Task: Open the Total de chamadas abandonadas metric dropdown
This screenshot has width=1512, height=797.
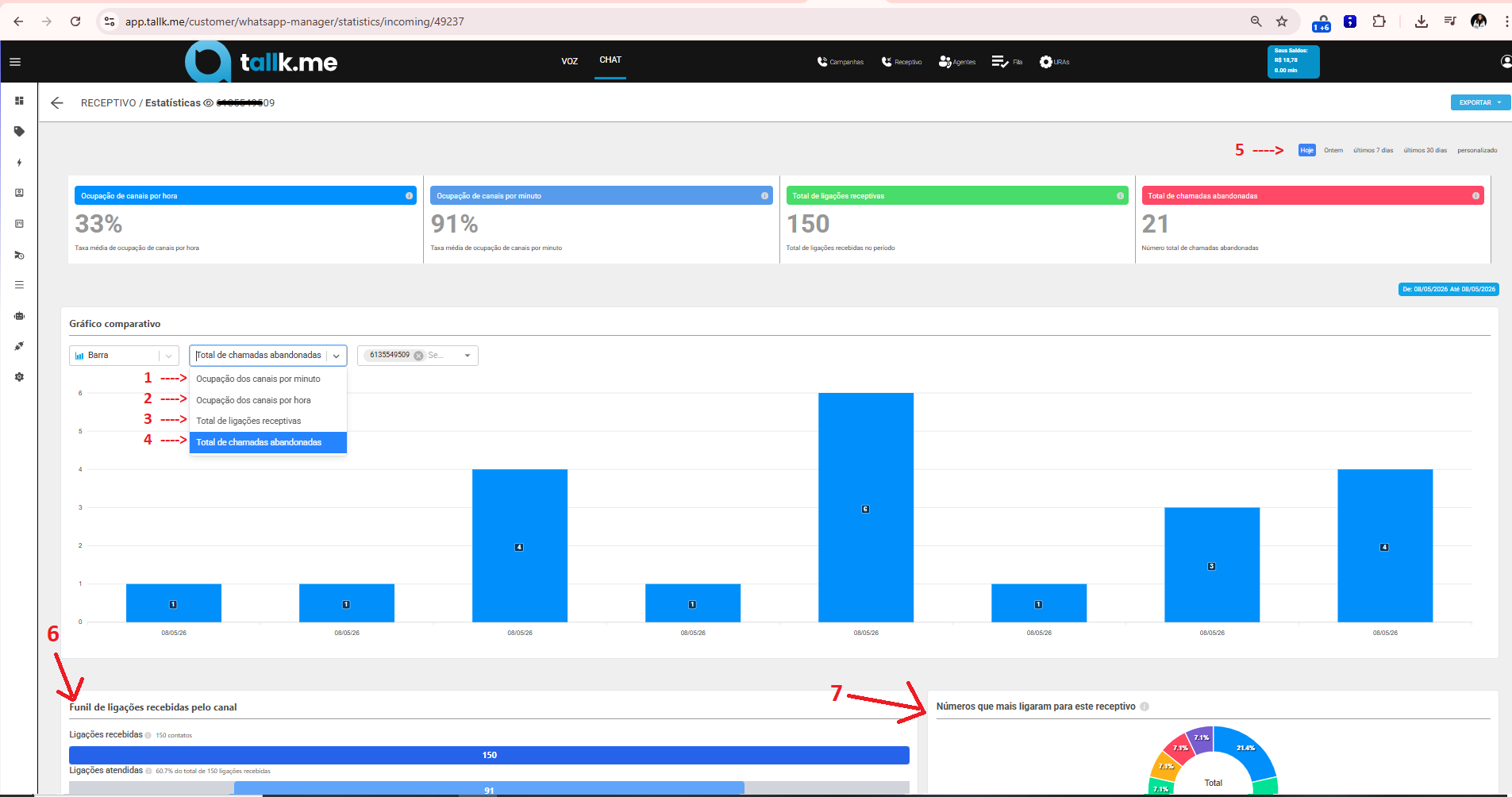Action: pyautogui.click(x=268, y=356)
